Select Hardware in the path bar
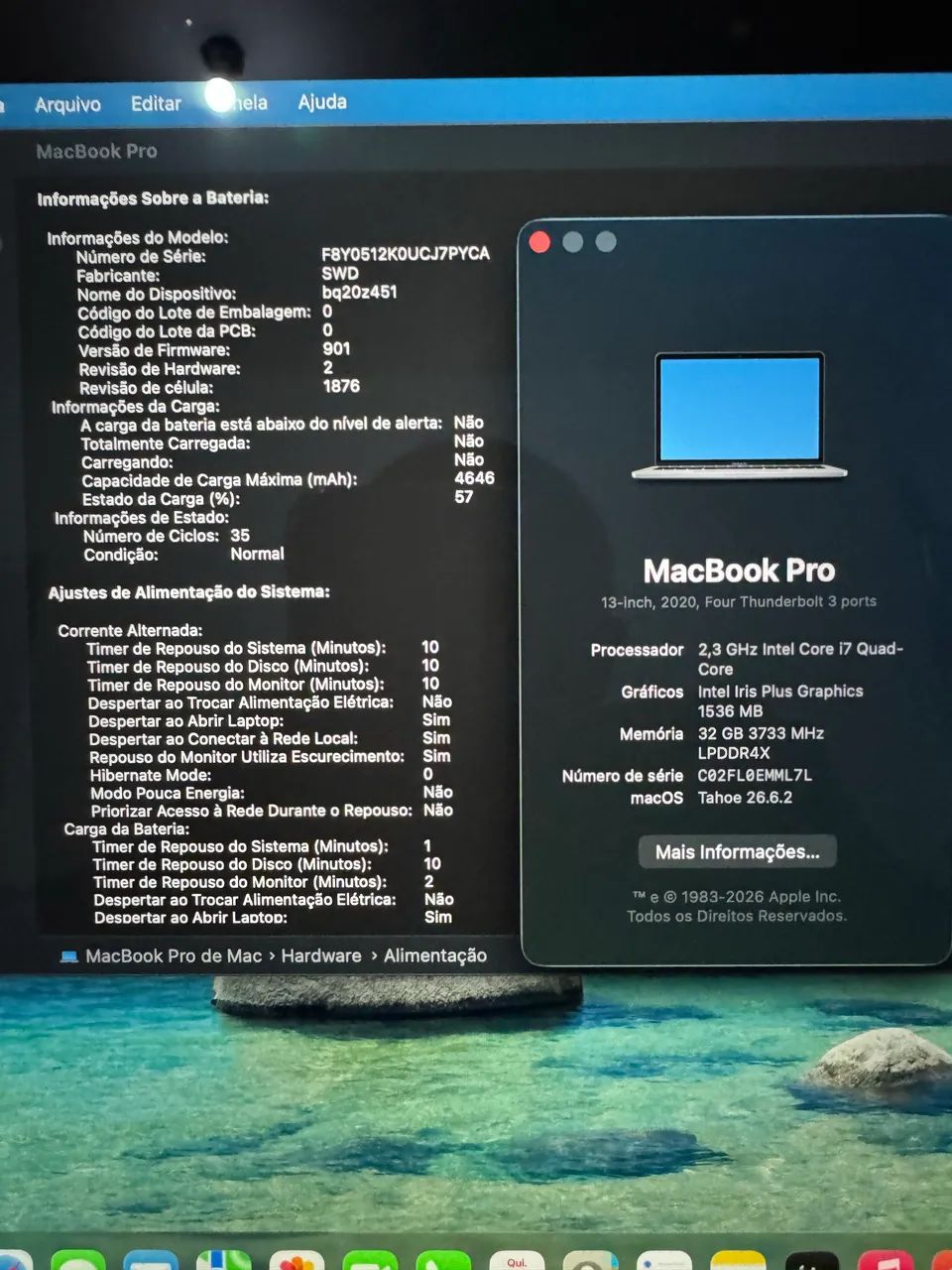The width and height of the screenshot is (952, 1270). pyautogui.click(x=321, y=955)
